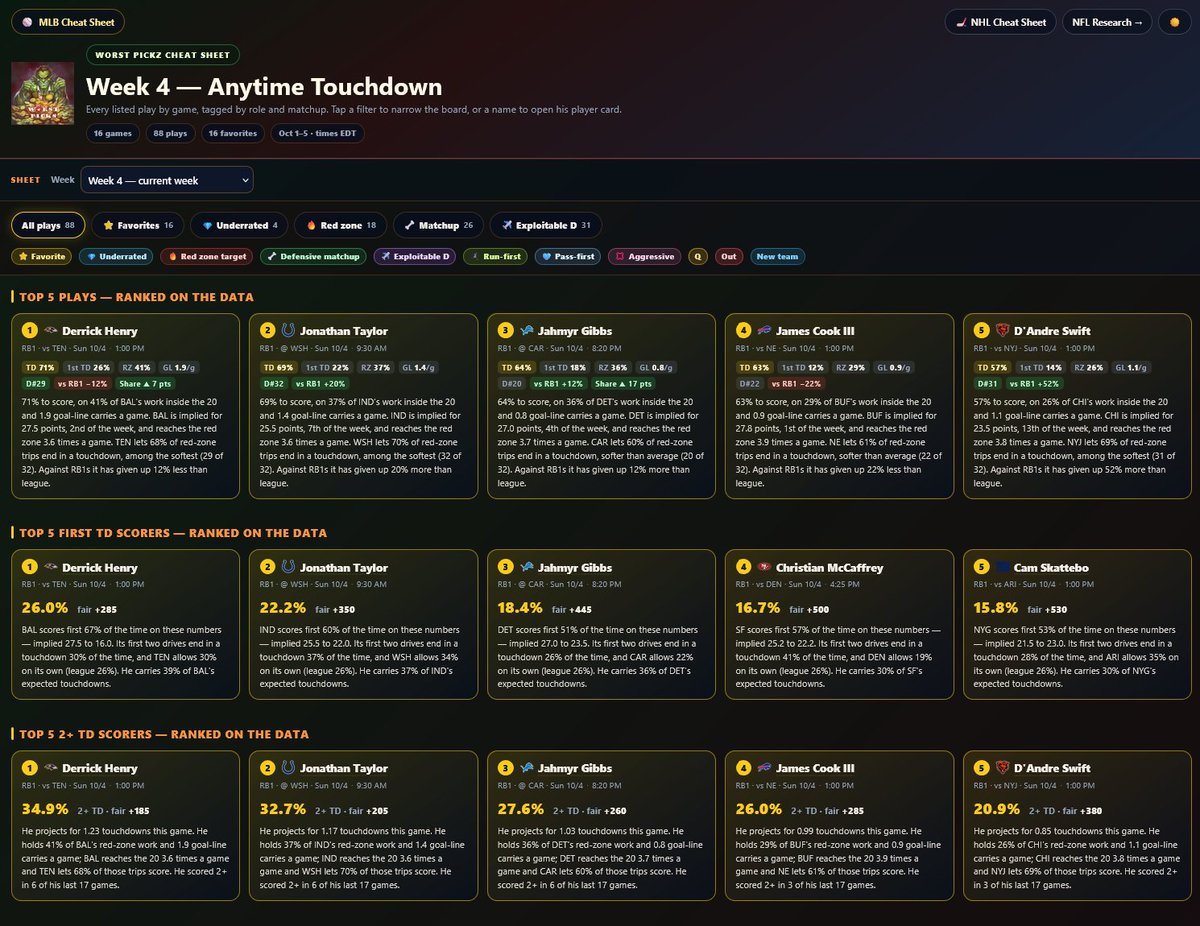Select the Matchup 26 filter
Image resolution: width=1200 pixels, height=926 pixels.
click(438, 225)
